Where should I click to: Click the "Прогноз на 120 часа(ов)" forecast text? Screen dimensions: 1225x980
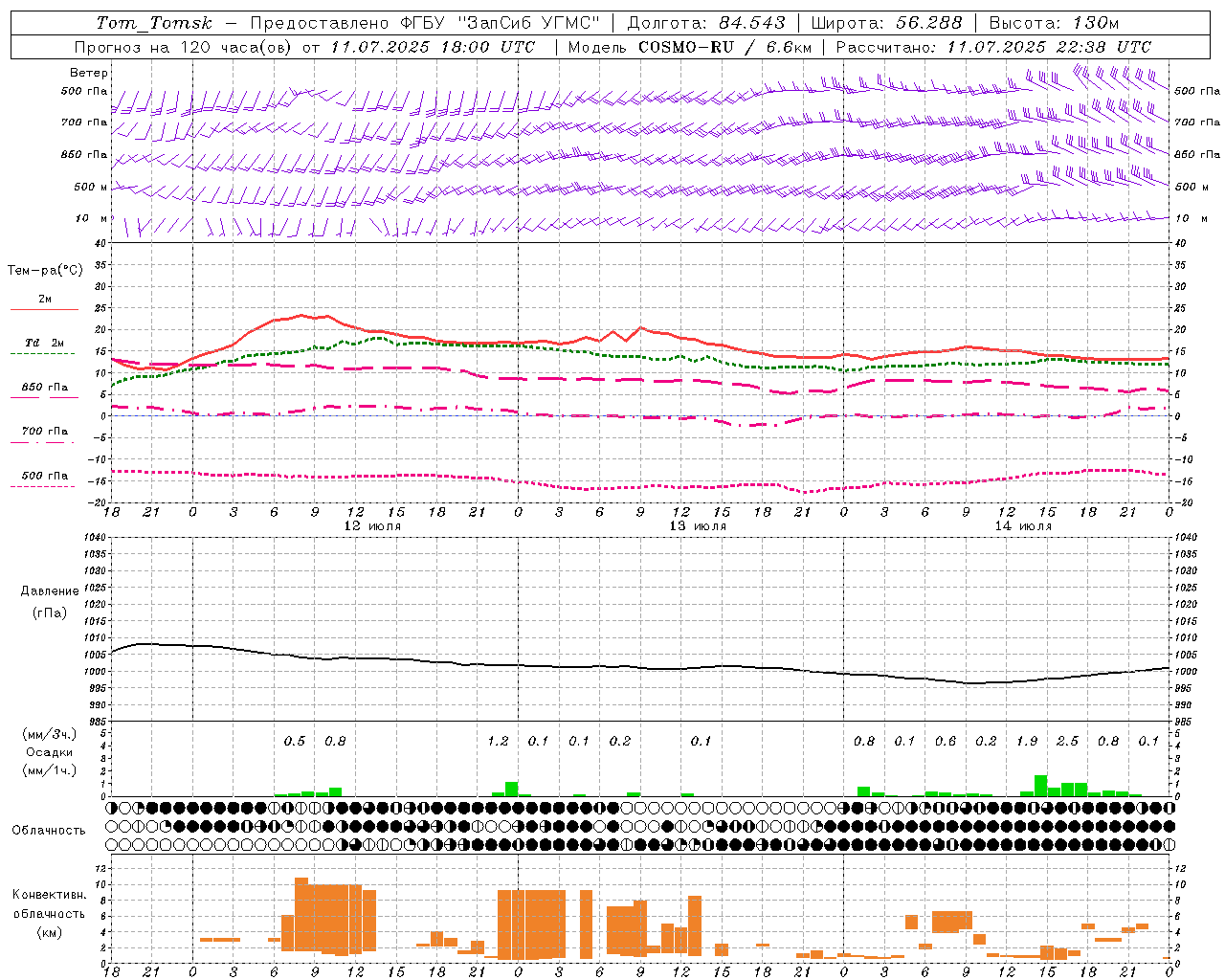click(184, 47)
